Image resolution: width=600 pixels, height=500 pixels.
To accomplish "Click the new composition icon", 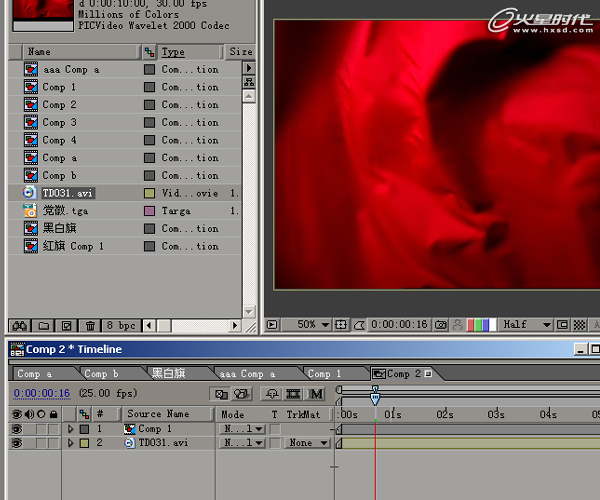I will [x=67, y=326].
